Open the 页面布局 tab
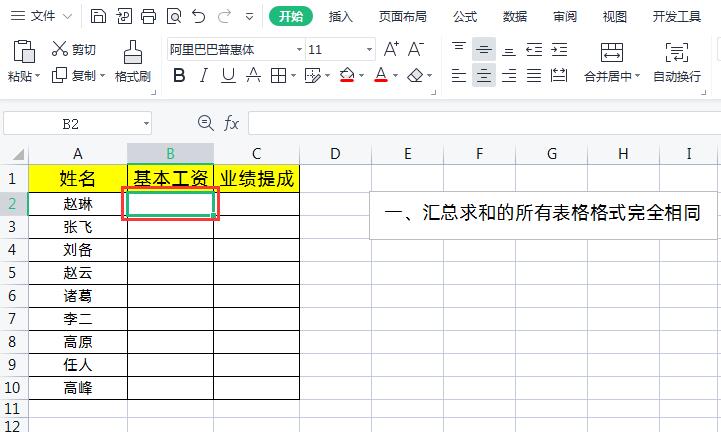 click(x=402, y=17)
